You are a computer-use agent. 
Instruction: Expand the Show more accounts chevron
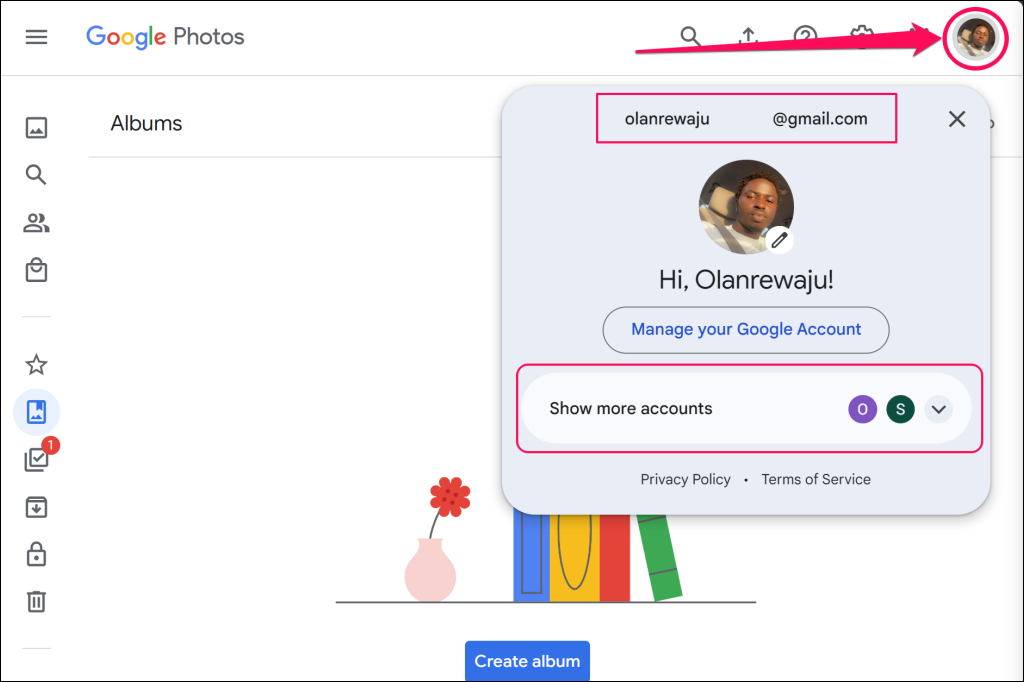(x=938, y=409)
